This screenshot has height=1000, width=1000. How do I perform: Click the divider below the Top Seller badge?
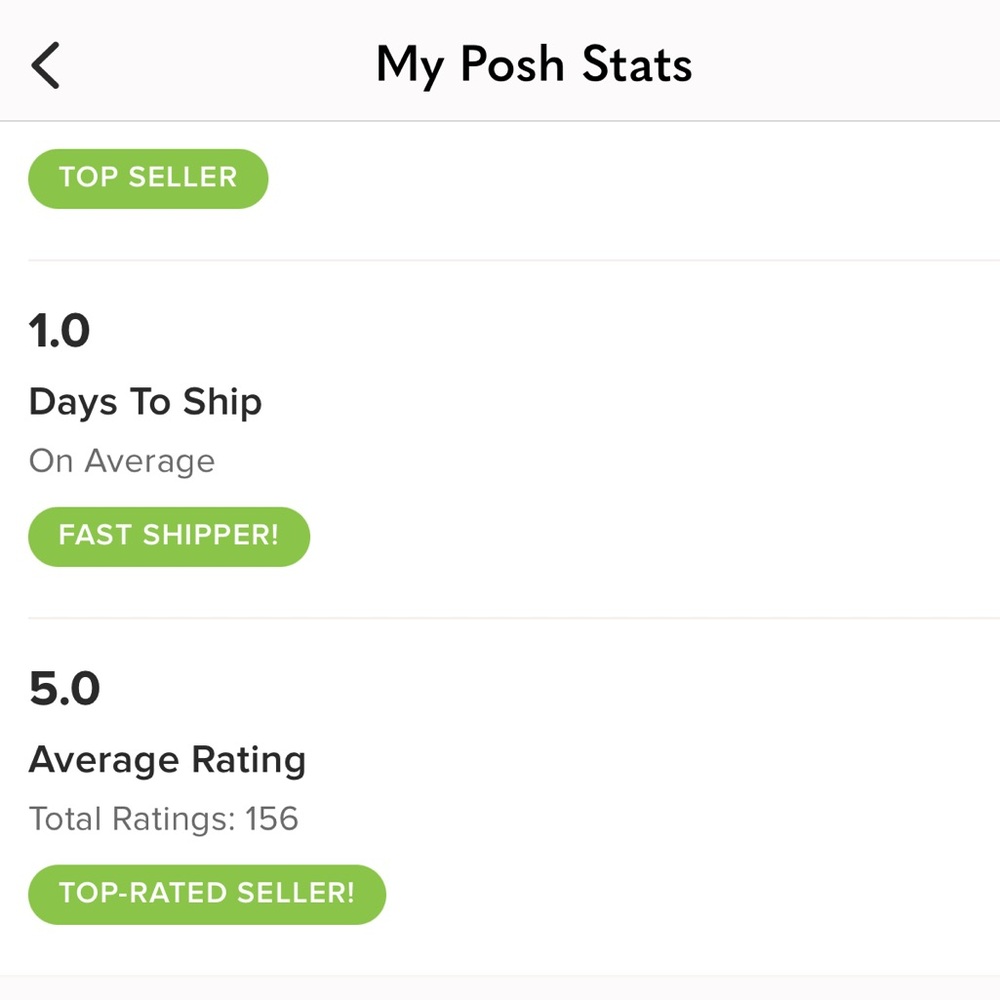(500, 258)
